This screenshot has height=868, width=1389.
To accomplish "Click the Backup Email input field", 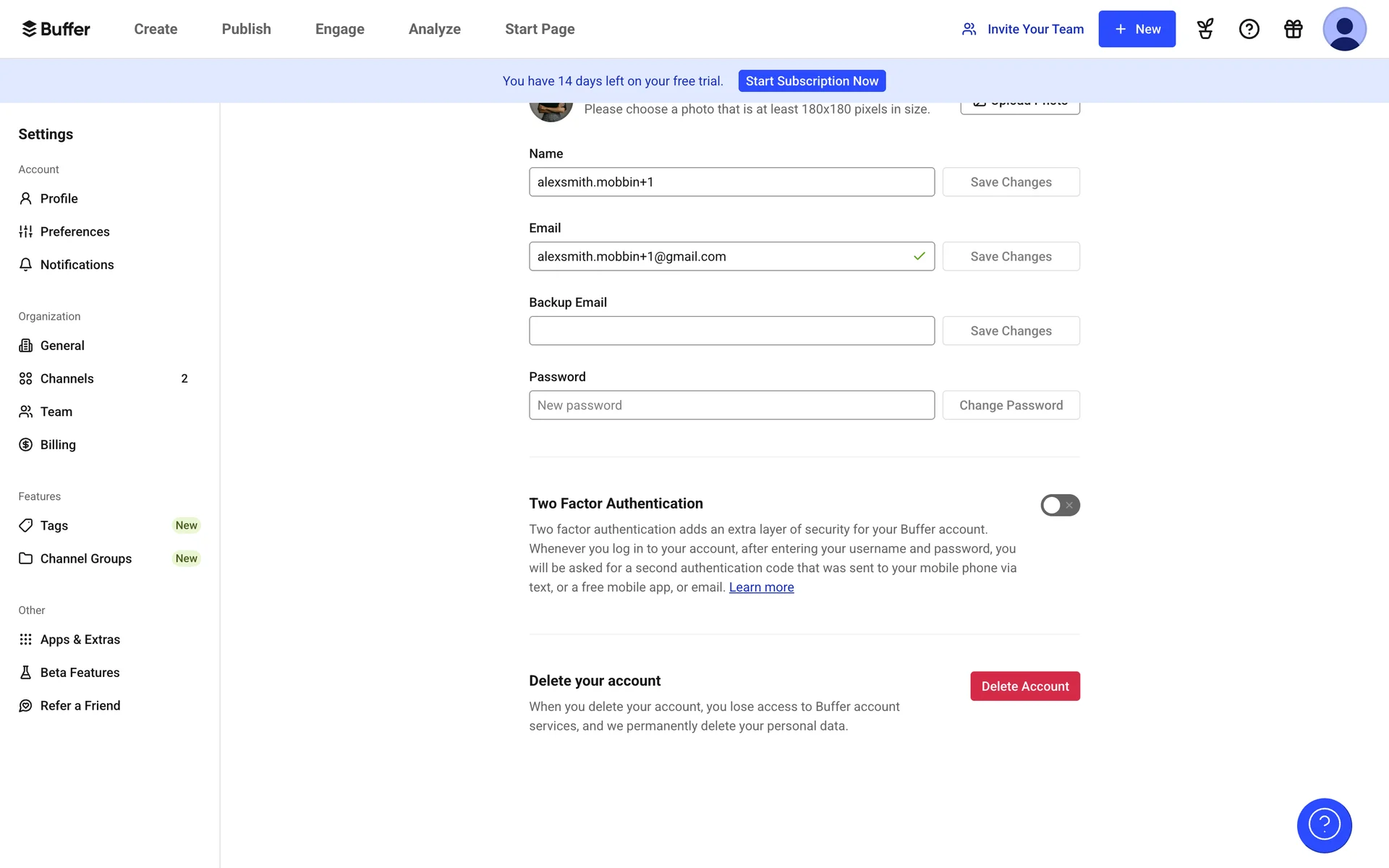I will [731, 331].
